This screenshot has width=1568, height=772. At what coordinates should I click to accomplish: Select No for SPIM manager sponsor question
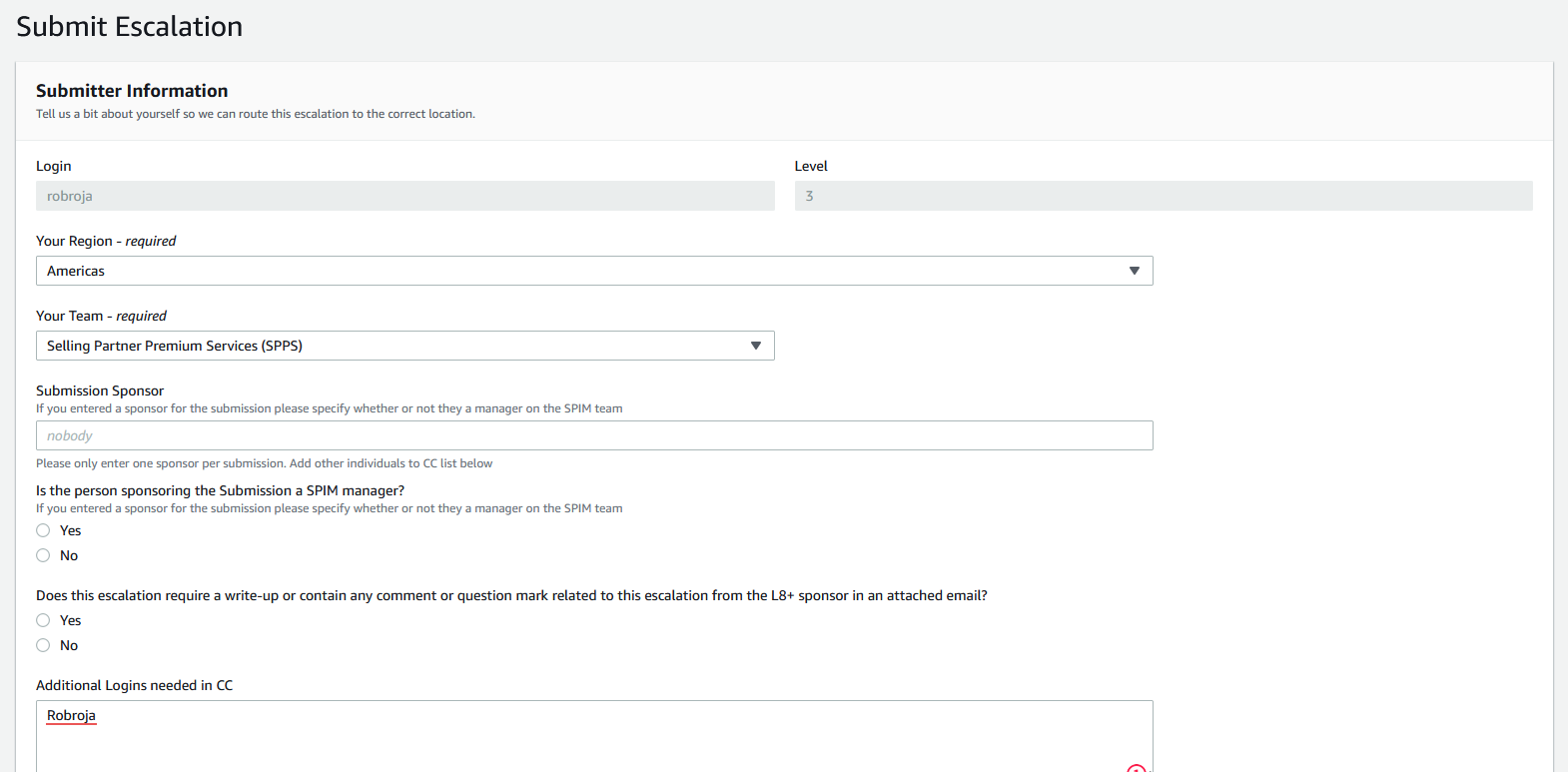click(43, 555)
